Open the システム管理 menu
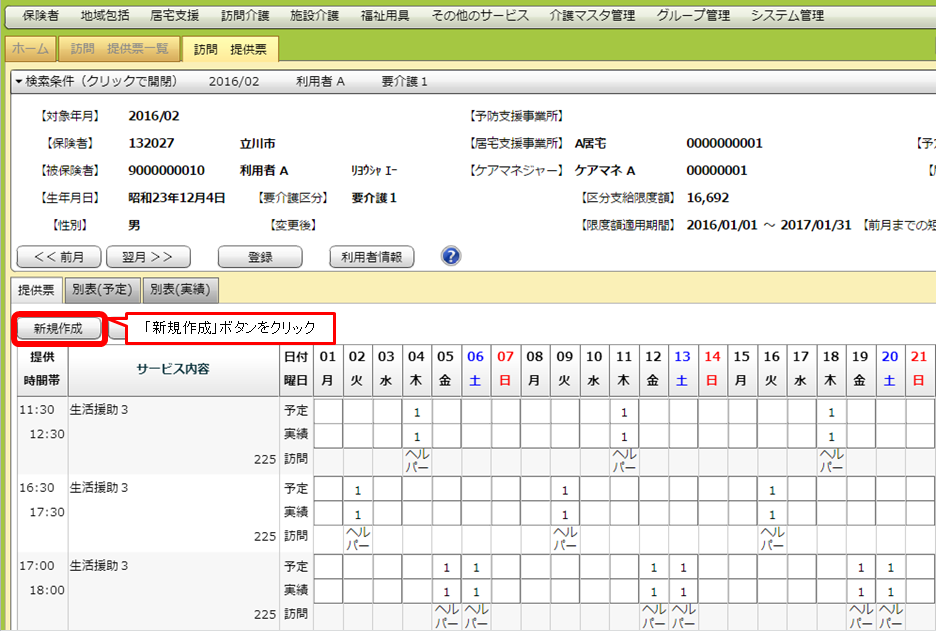 point(787,16)
